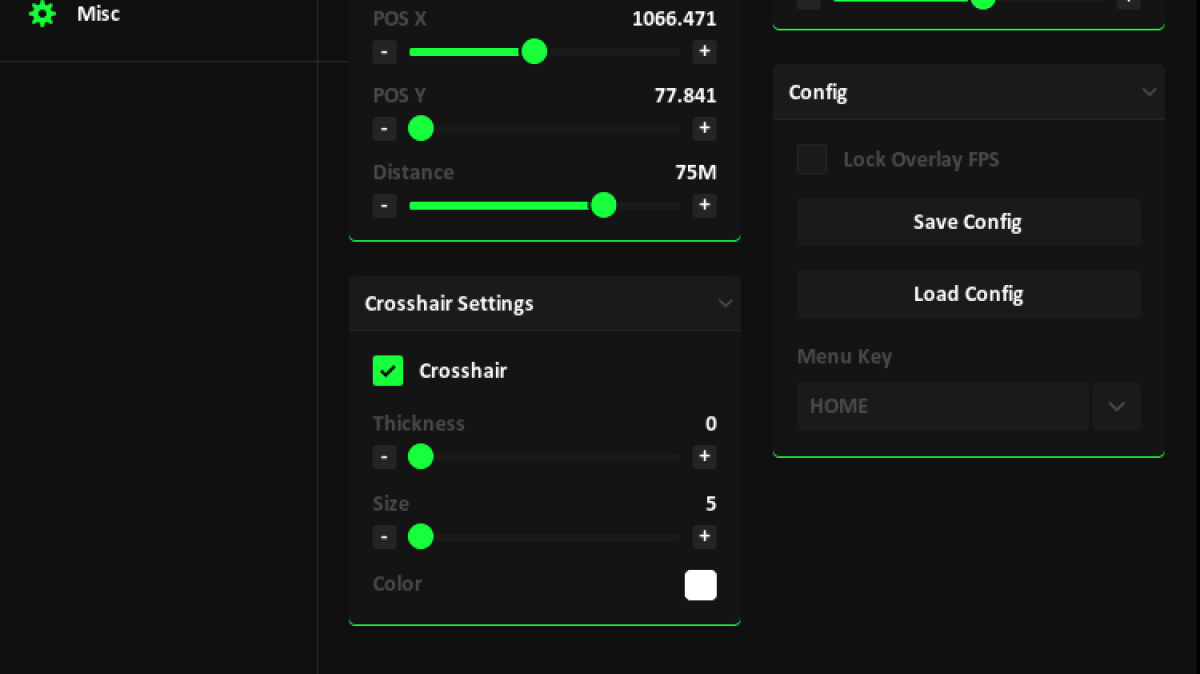Viewport: 1200px width, 674px height.
Task: Click the Distance slider handle
Action: [x=603, y=205]
